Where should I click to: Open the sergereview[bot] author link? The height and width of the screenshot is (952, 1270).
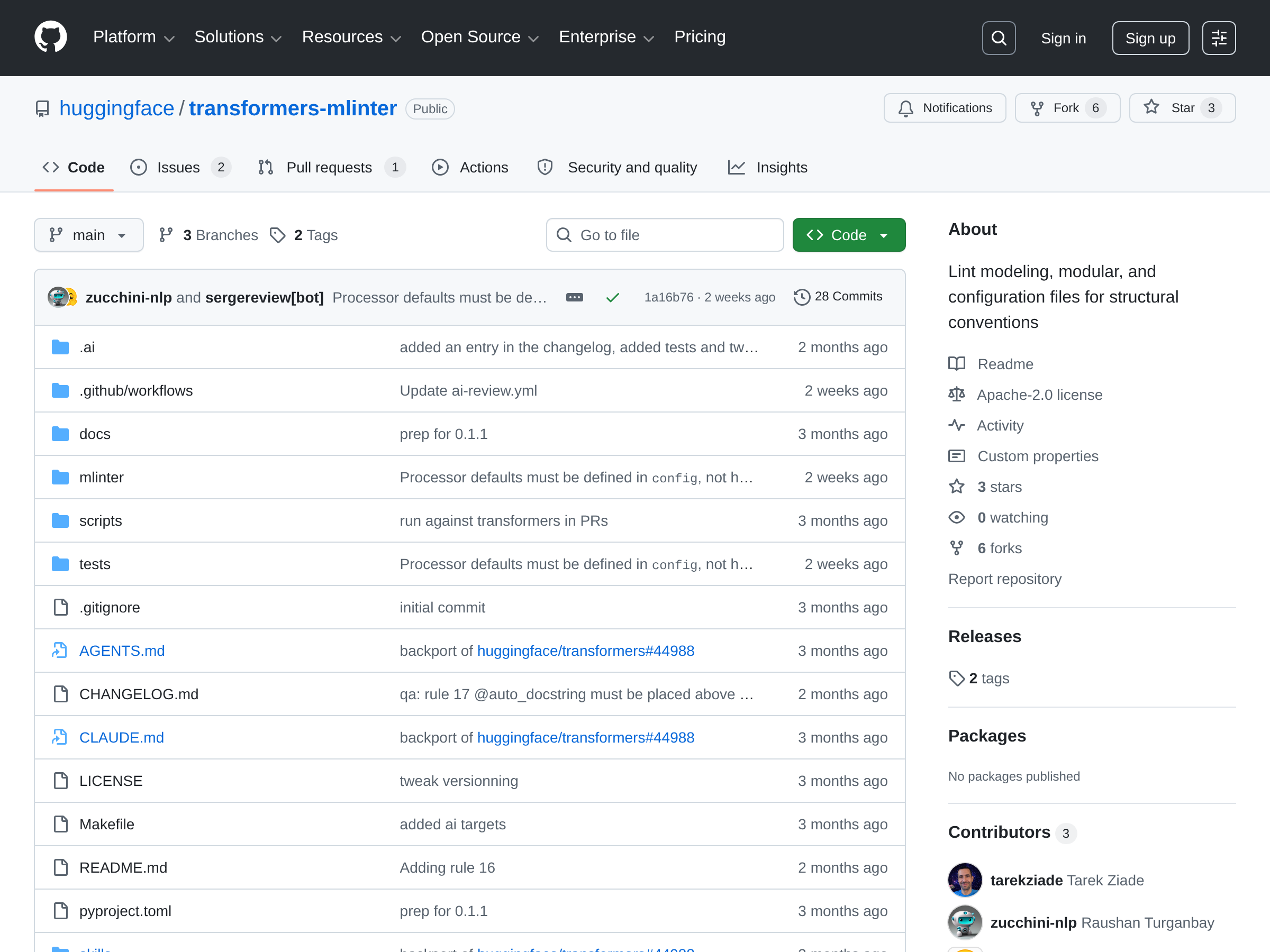click(264, 297)
